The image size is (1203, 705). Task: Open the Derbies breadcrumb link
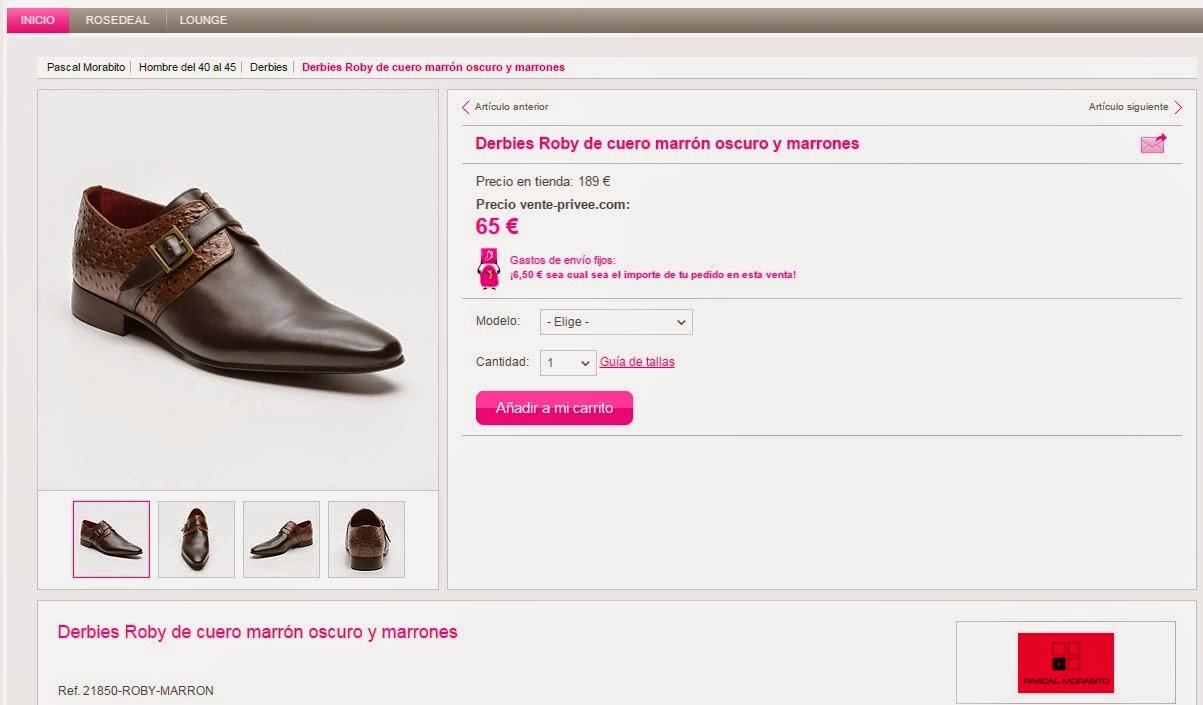point(268,67)
